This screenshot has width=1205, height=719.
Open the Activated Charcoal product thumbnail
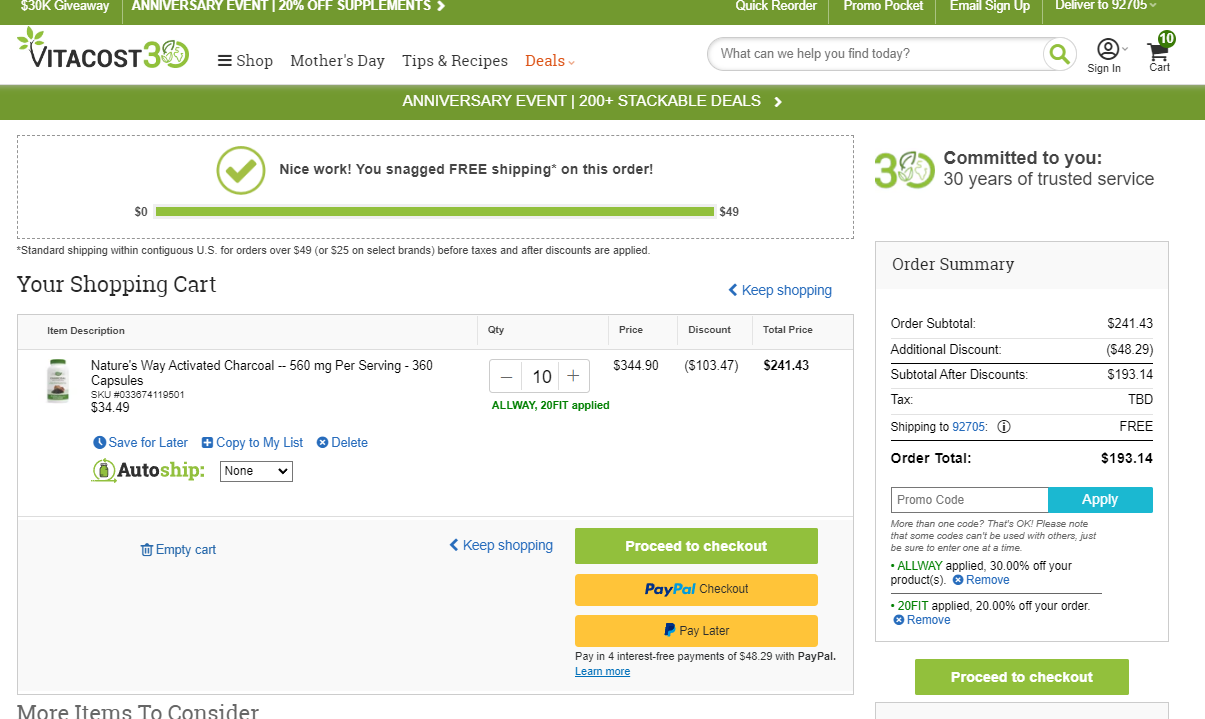58,381
